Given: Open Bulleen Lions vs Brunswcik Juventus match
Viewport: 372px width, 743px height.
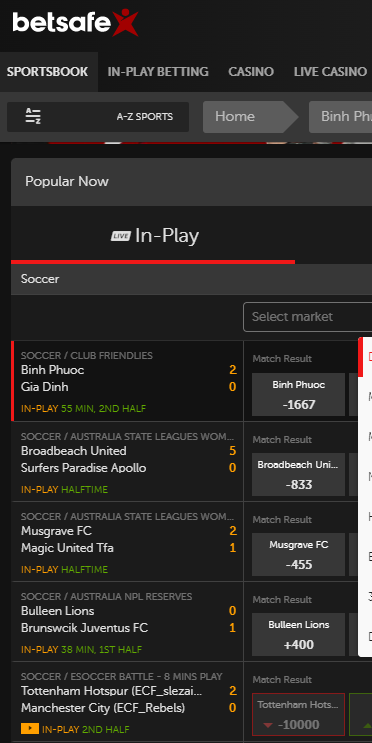Looking at the screenshot, I should pos(128,621).
